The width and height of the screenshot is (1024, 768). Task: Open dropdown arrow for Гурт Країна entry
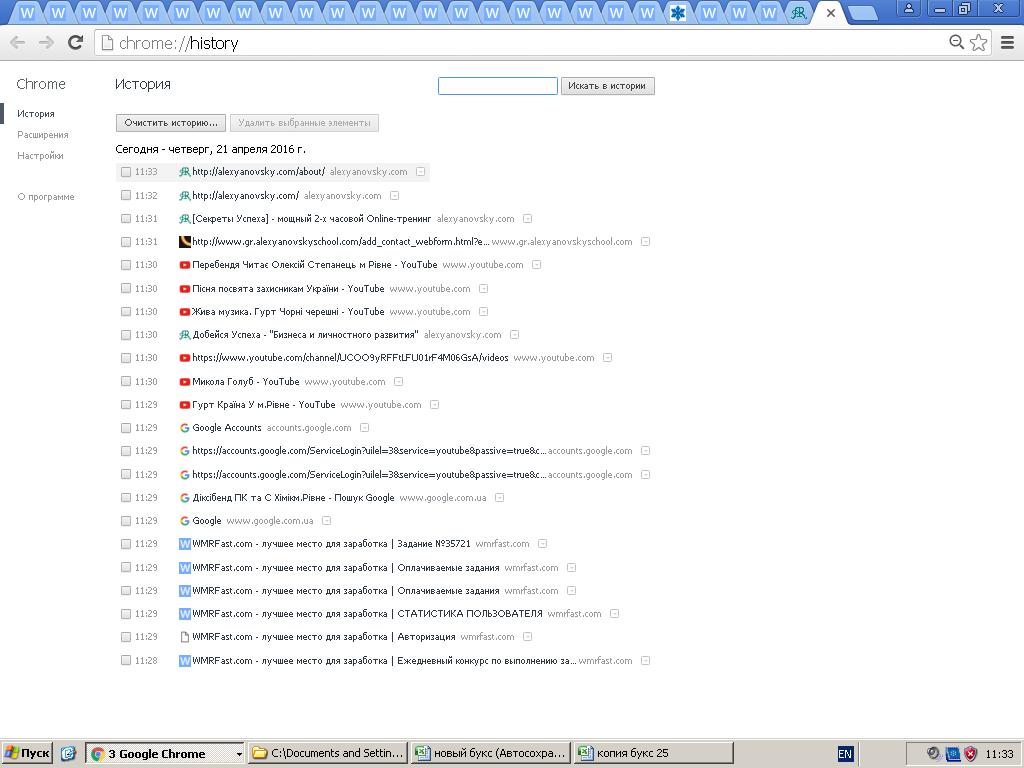tap(434, 405)
